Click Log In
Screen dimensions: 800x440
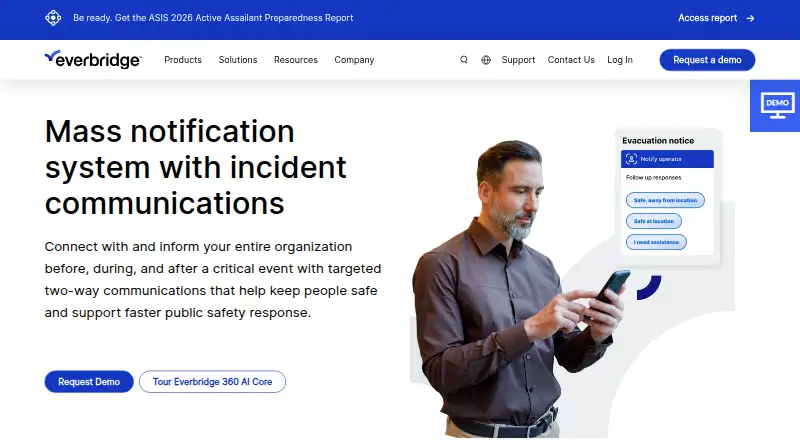619,60
